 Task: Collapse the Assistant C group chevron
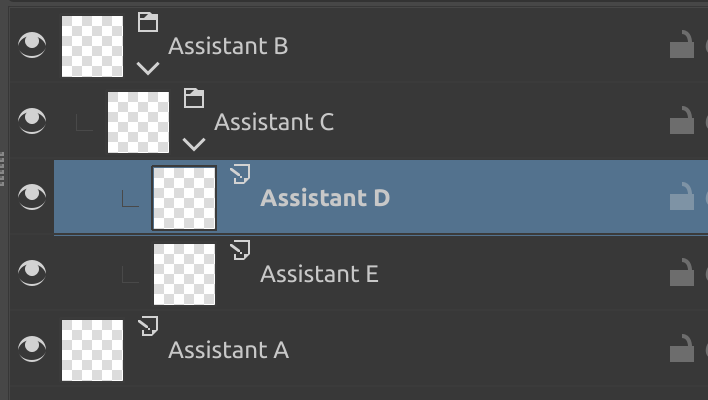point(194,144)
